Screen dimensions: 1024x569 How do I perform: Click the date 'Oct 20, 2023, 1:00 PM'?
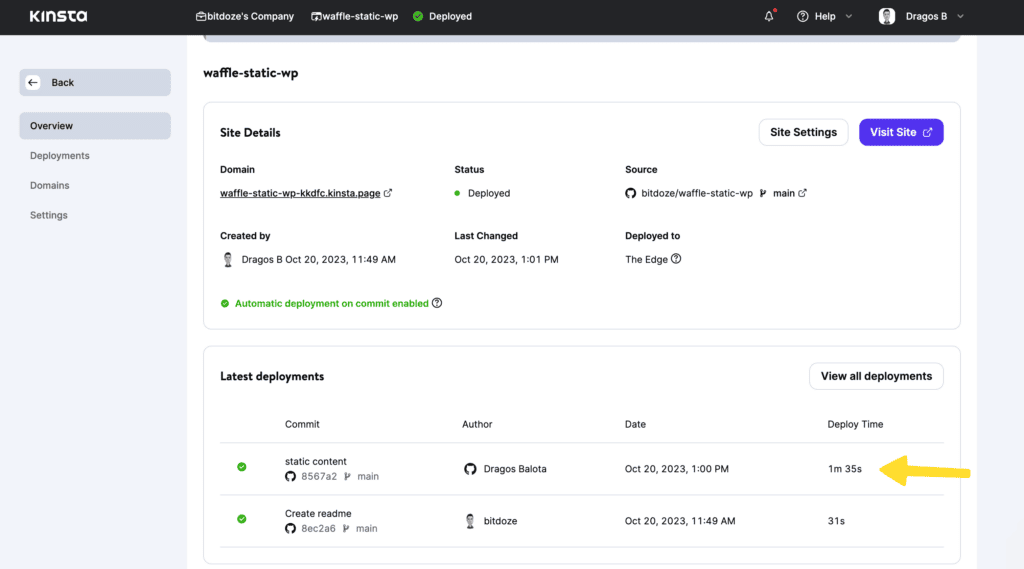677,469
